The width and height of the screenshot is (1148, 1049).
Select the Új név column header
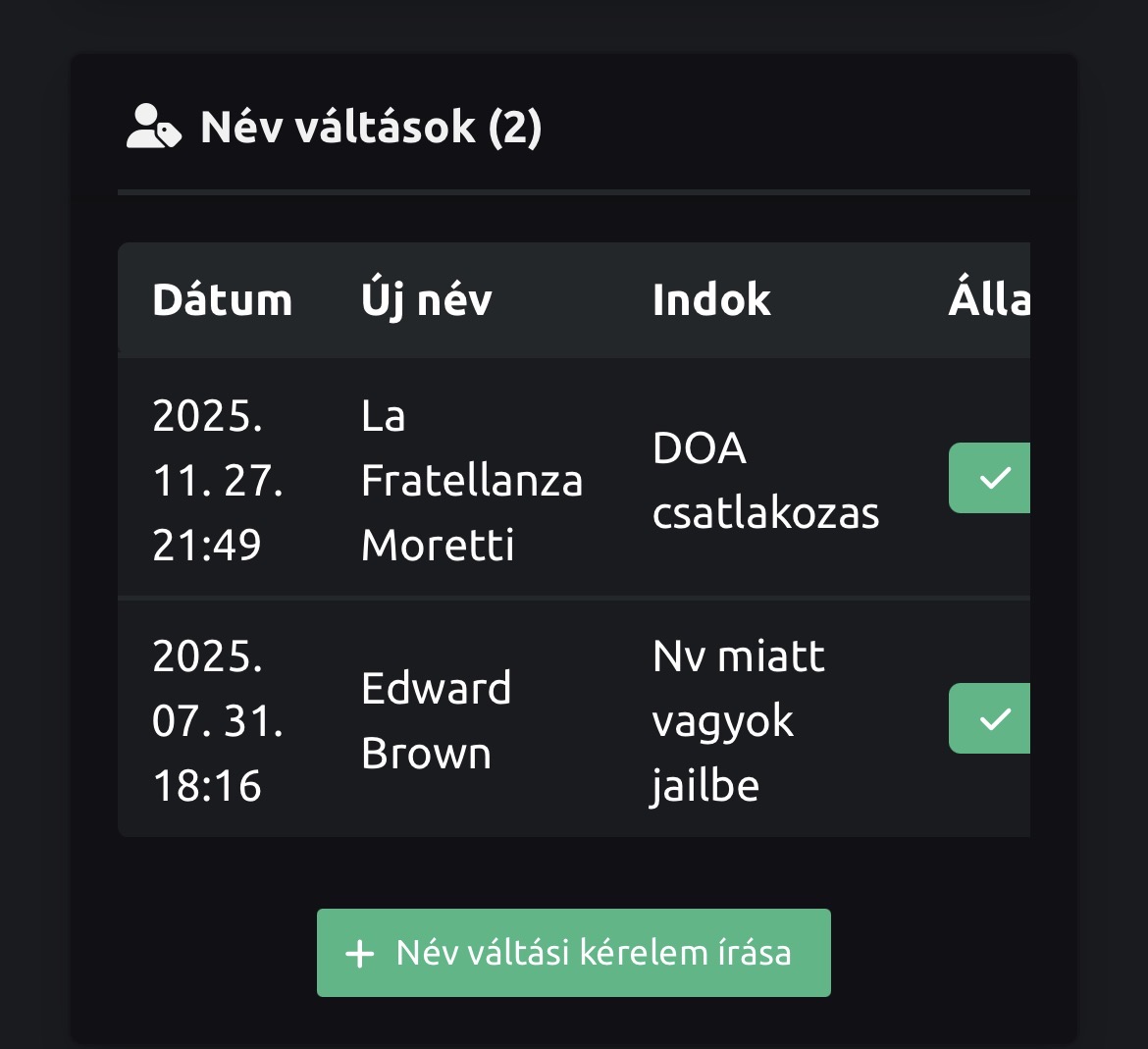tap(426, 300)
